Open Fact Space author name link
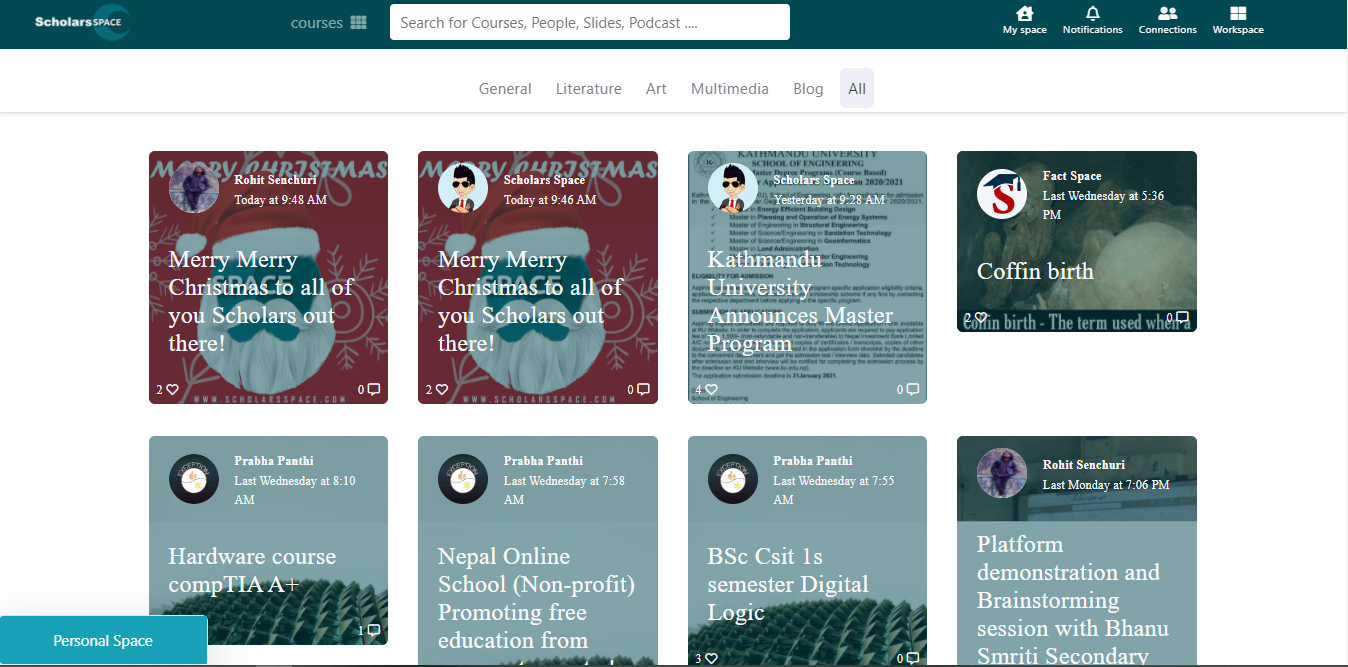The width and height of the screenshot is (1348, 667). click(1072, 176)
